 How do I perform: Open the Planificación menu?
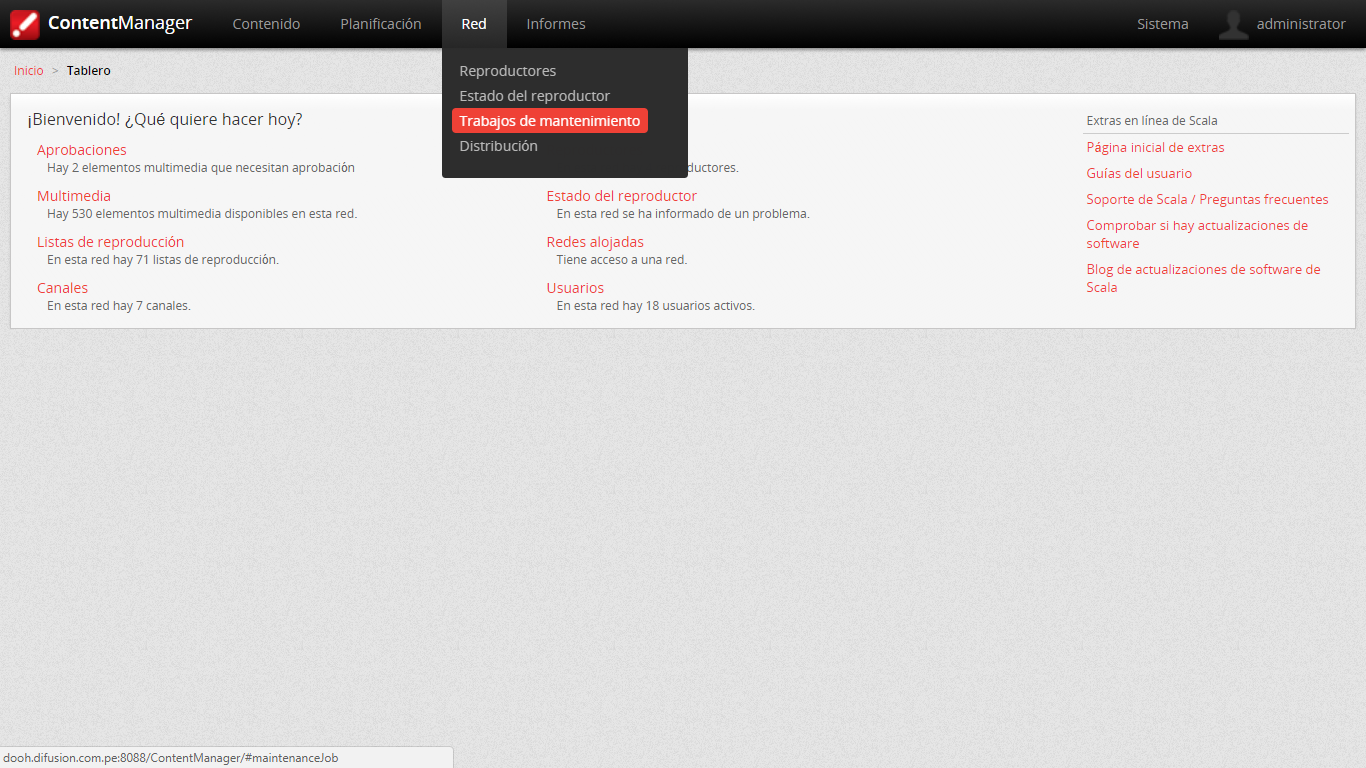point(381,24)
